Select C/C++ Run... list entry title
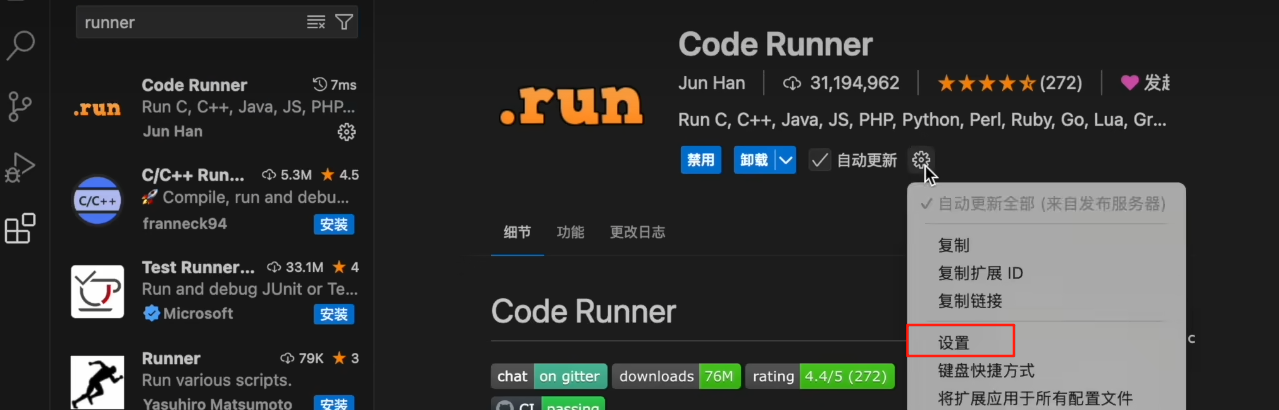The width and height of the screenshot is (1279, 410). tap(193, 175)
